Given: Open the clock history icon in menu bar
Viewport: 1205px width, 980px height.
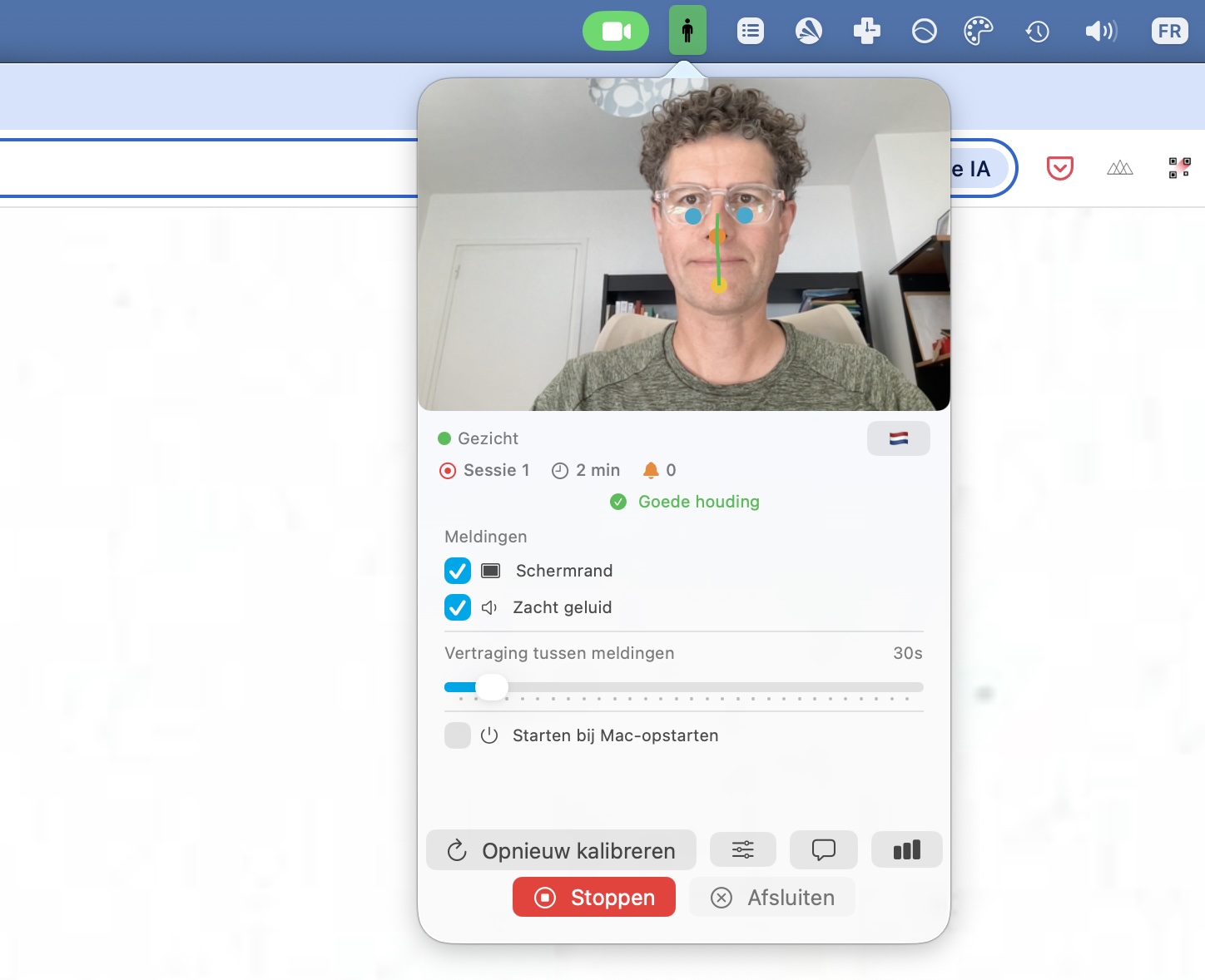Looking at the screenshot, I should coord(1037,32).
